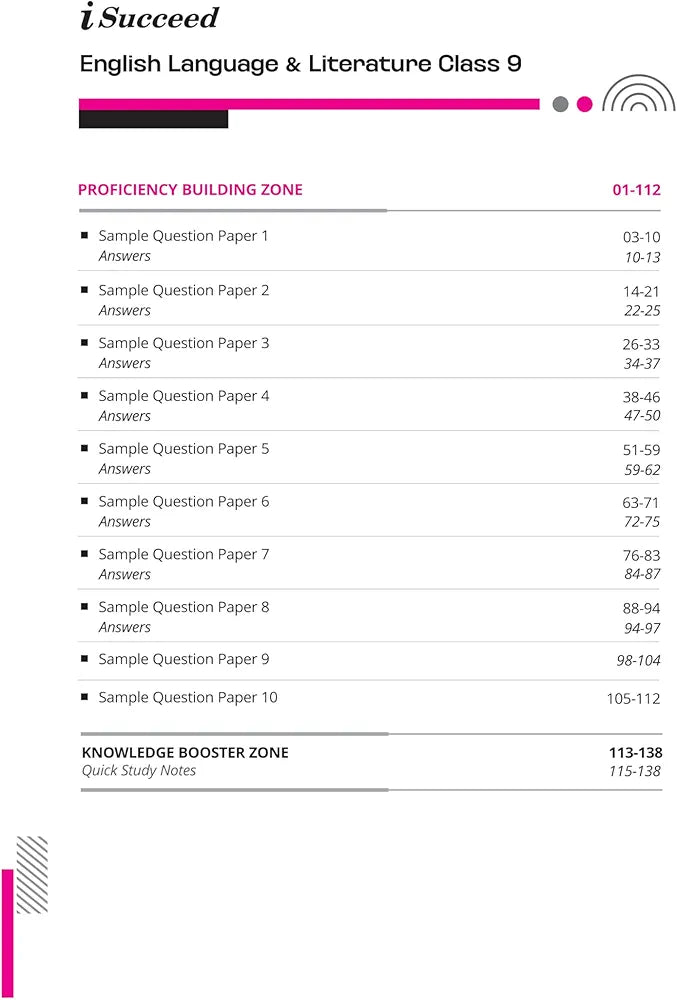Click the diagonal striped pattern decoration
677x1000 pixels.
pyautogui.click(x=32, y=874)
